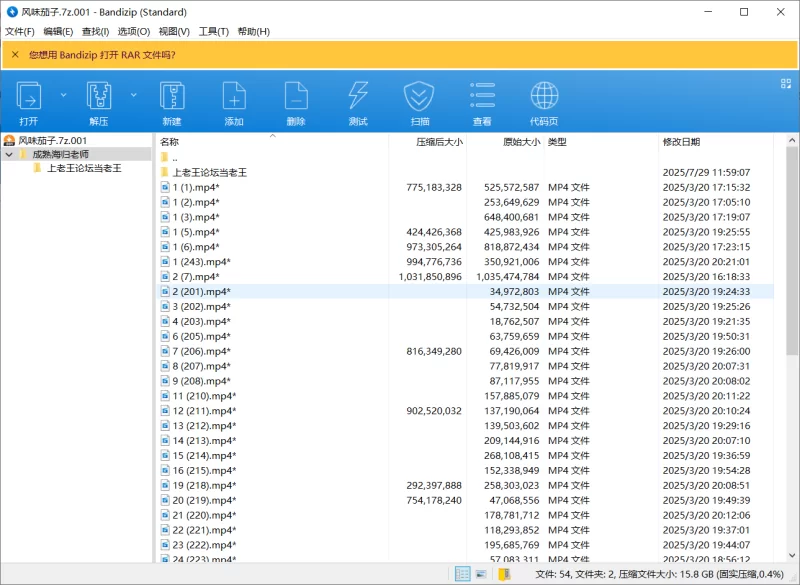Collapse the 成熟海归老师 folder tree node

tap(9, 155)
